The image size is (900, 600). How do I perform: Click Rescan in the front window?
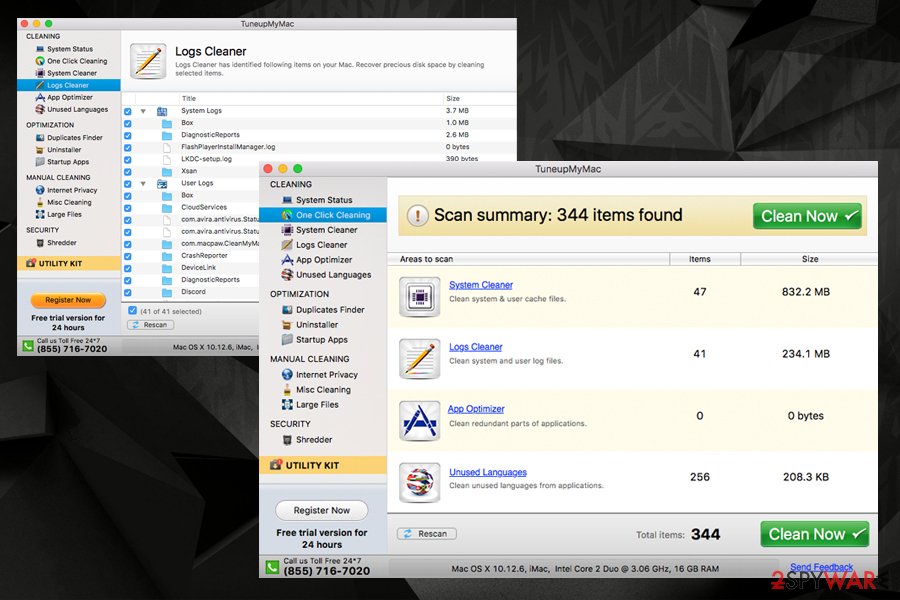426,533
